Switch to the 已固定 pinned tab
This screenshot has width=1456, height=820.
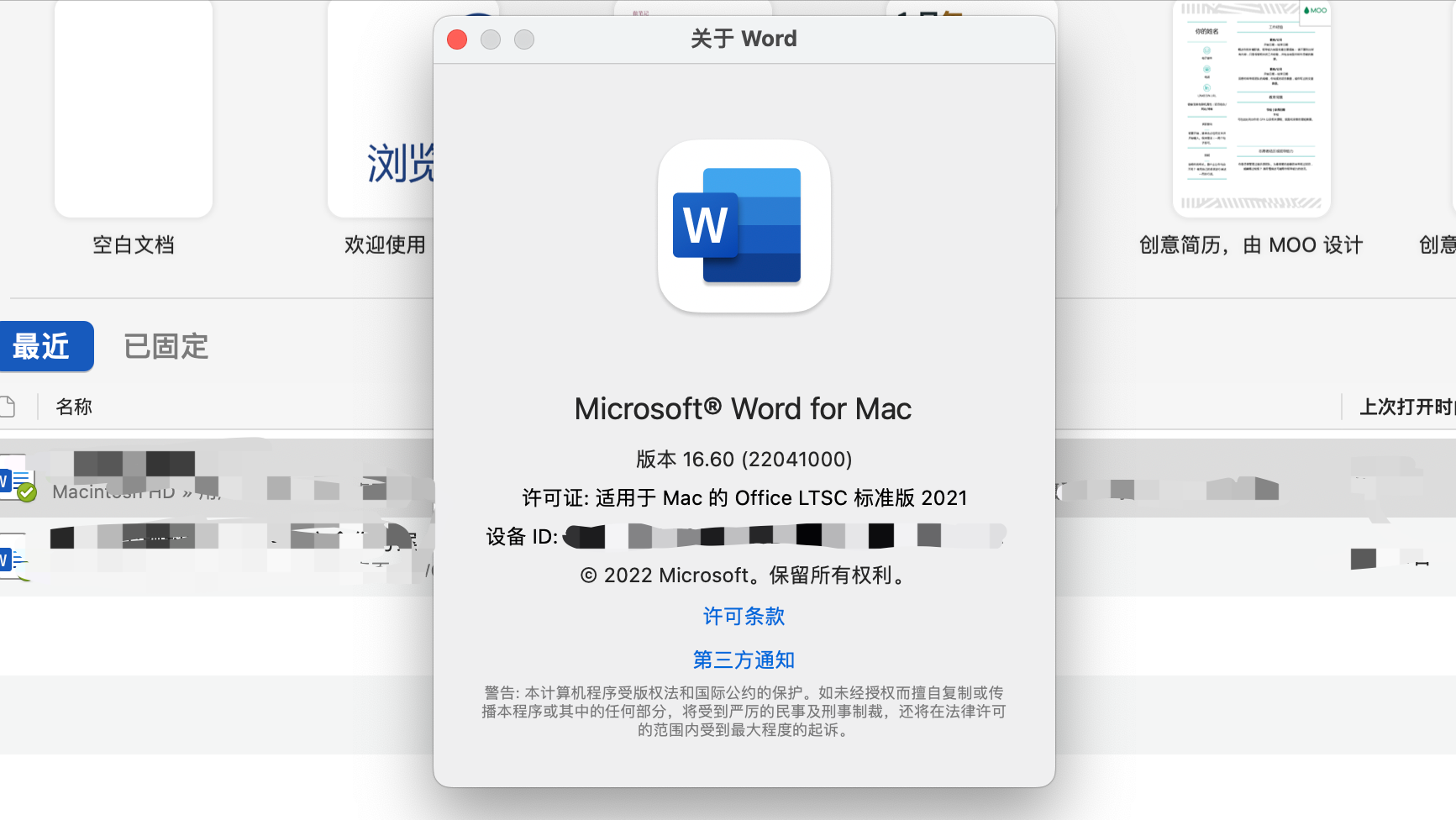coord(166,346)
